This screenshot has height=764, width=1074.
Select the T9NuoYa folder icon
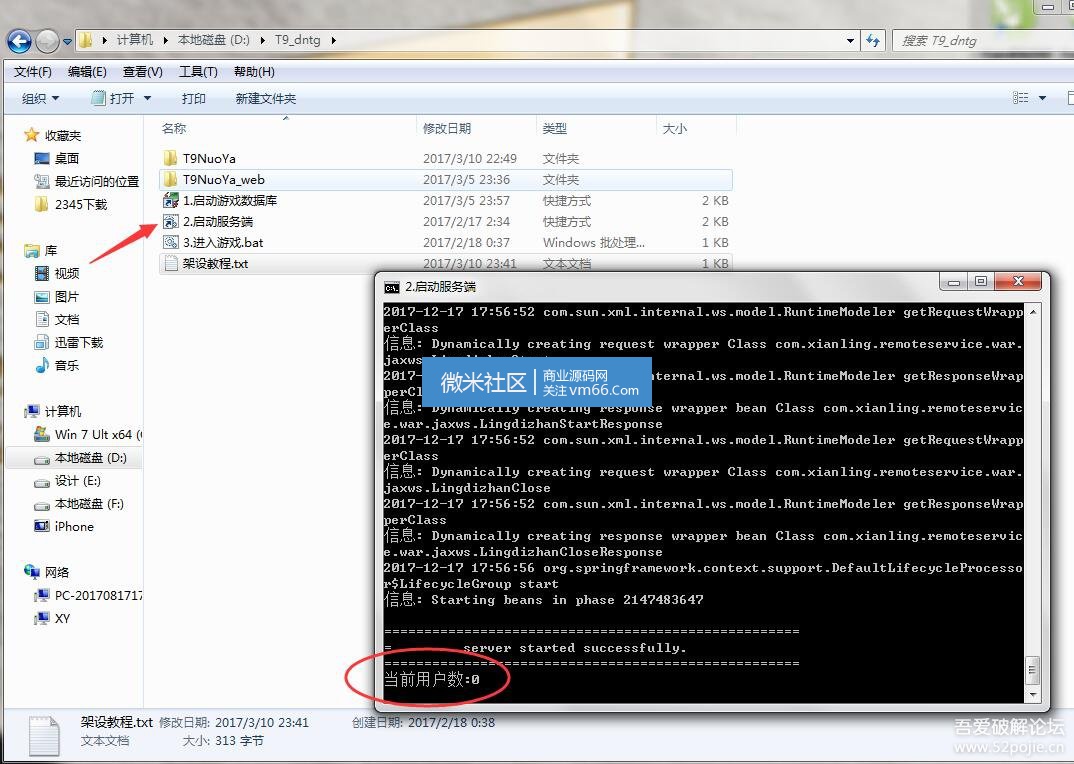(x=170, y=158)
